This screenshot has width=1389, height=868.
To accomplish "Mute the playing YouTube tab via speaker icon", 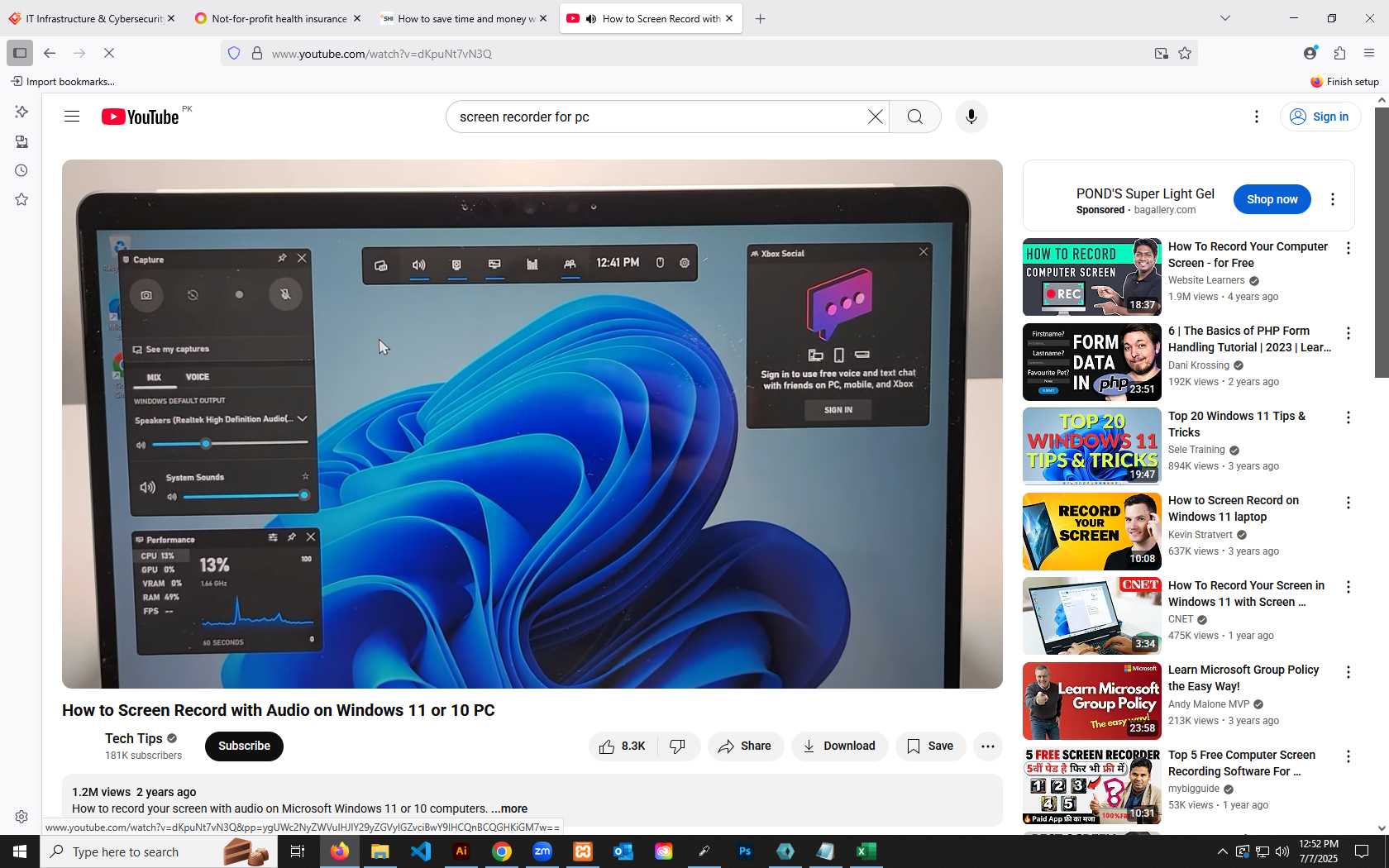I will point(591,18).
